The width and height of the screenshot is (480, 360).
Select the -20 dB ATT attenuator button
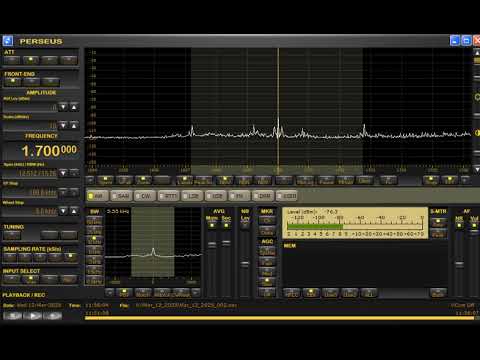click(x=50, y=60)
